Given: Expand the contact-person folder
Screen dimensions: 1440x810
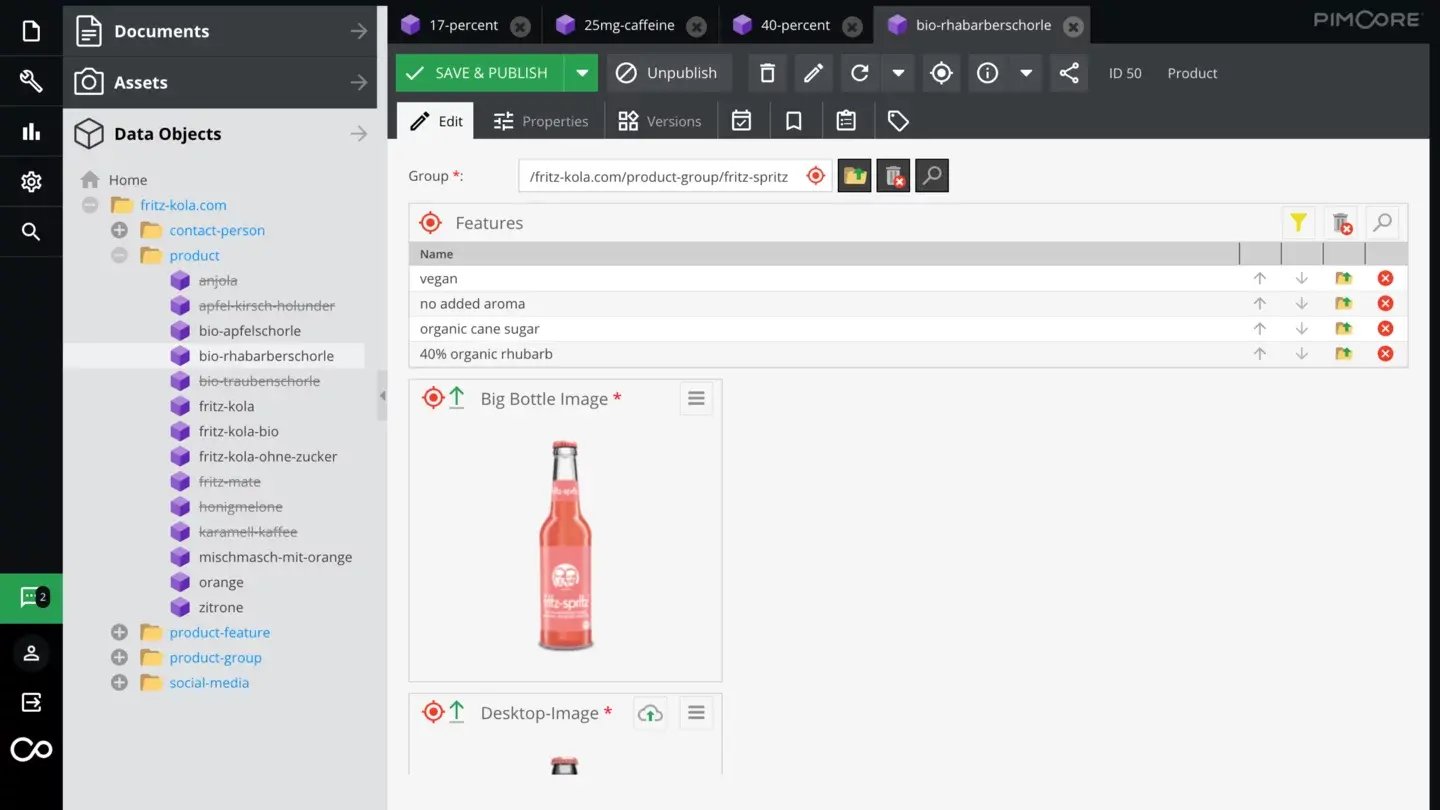Looking at the screenshot, I should pos(119,230).
